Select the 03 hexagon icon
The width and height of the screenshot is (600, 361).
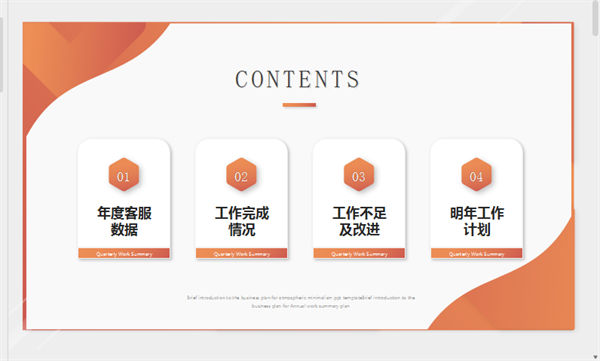tap(359, 175)
